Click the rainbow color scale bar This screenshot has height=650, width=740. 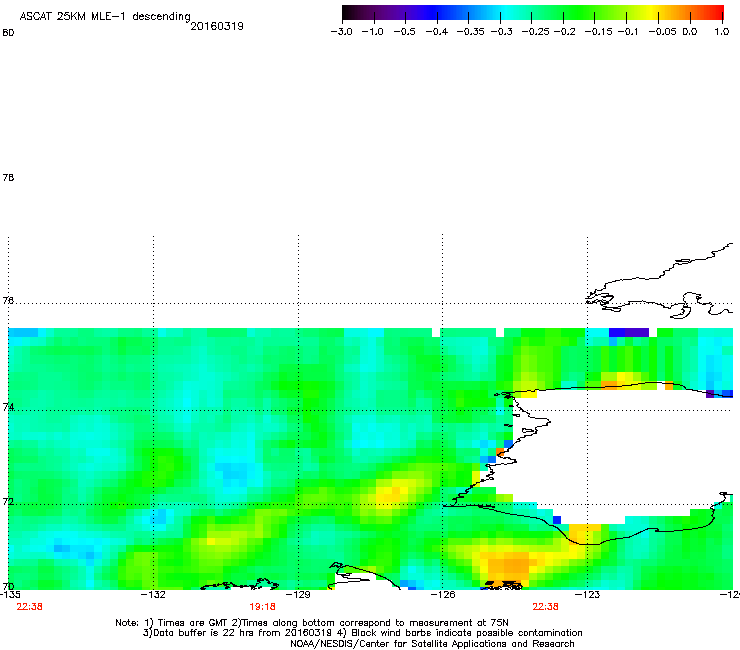pos(533,13)
